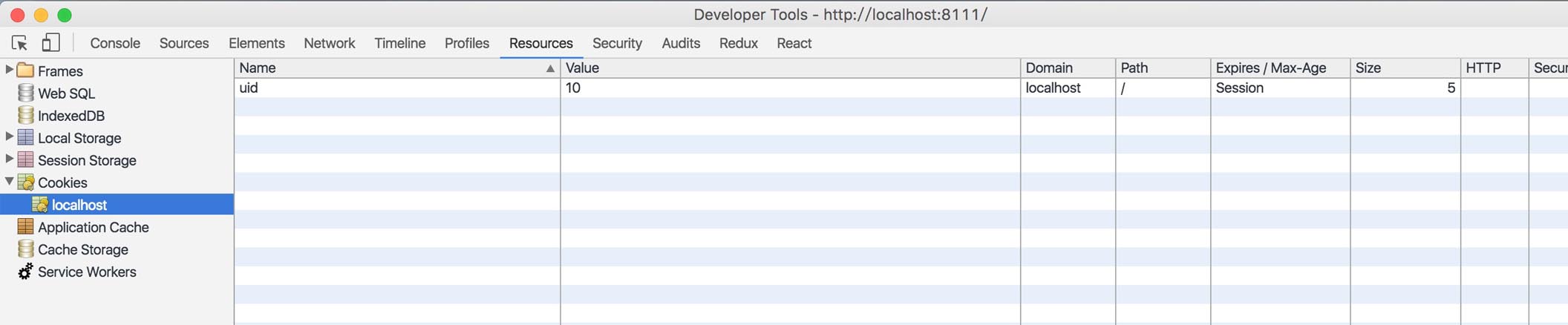1568x325 pixels.
Task: Click the IndexedDB database icon
Action: coord(25,115)
